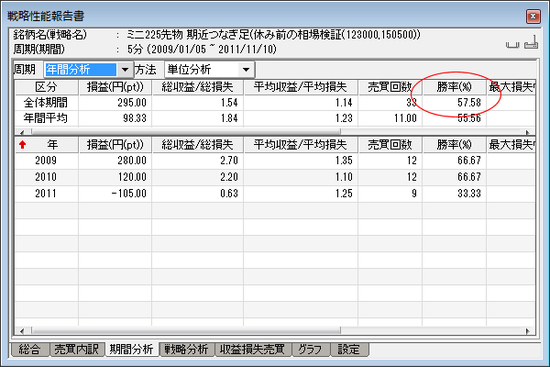Click the 2.70 ratio in 2009 row
The width and height of the screenshot is (550, 367).
[x=229, y=161]
